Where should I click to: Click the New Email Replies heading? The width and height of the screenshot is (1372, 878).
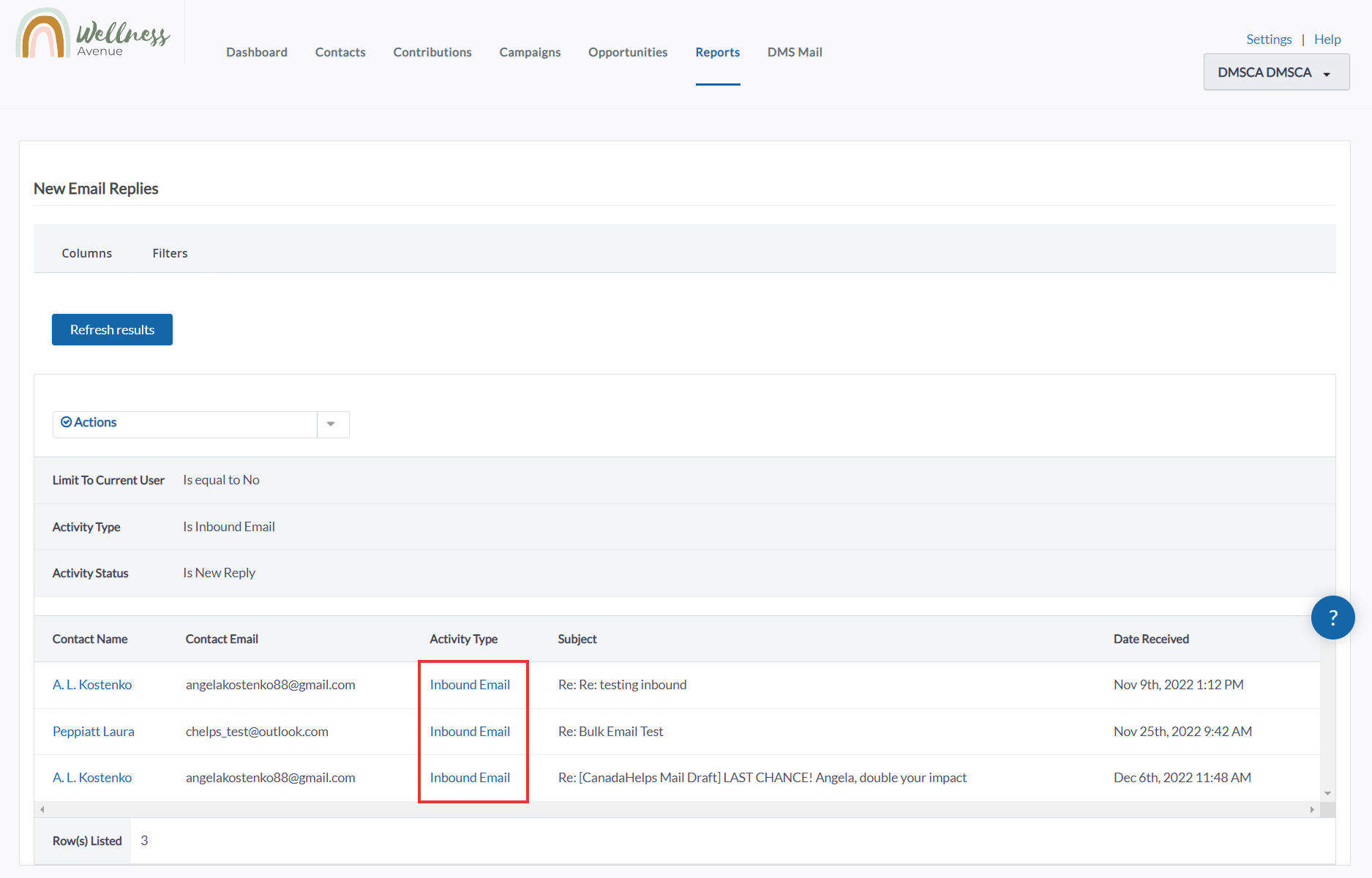coord(96,189)
